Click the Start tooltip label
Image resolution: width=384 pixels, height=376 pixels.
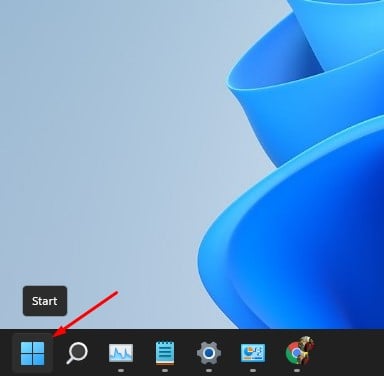[x=45, y=301]
